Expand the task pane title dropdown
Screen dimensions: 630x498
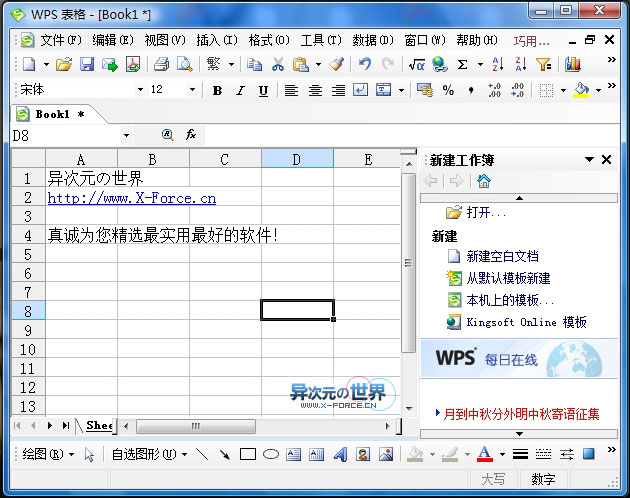coord(589,159)
